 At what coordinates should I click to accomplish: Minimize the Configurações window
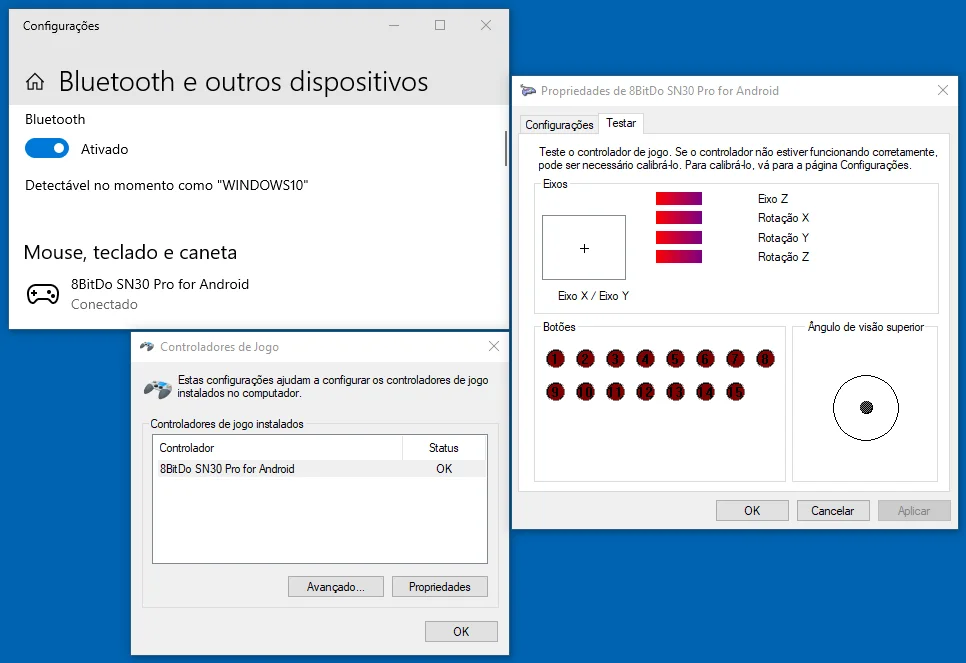click(394, 25)
